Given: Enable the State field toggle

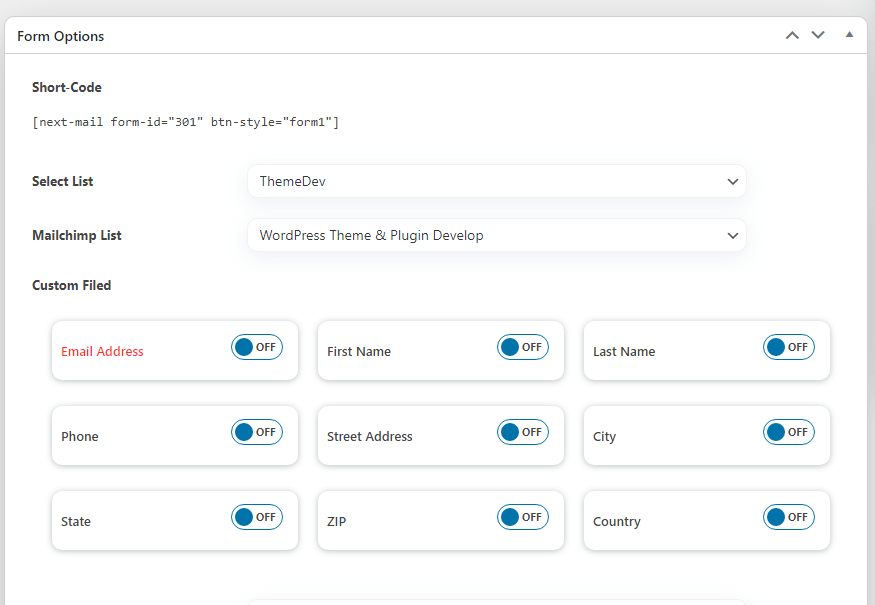Looking at the screenshot, I should point(257,517).
